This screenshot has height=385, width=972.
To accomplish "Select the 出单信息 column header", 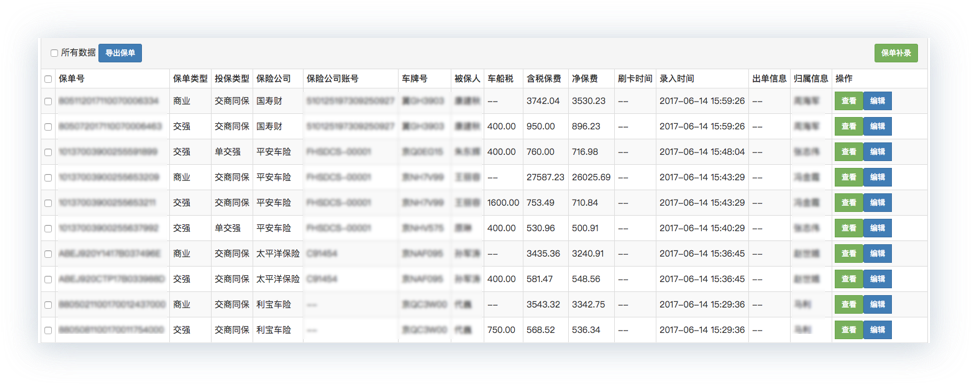I will coord(769,79).
